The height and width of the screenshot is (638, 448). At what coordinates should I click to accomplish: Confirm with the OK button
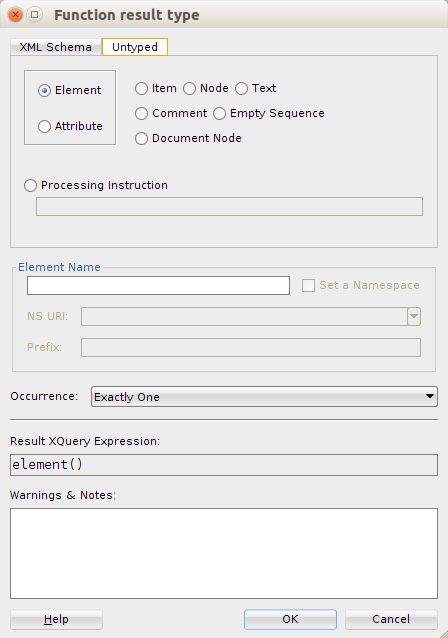[x=290, y=619]
